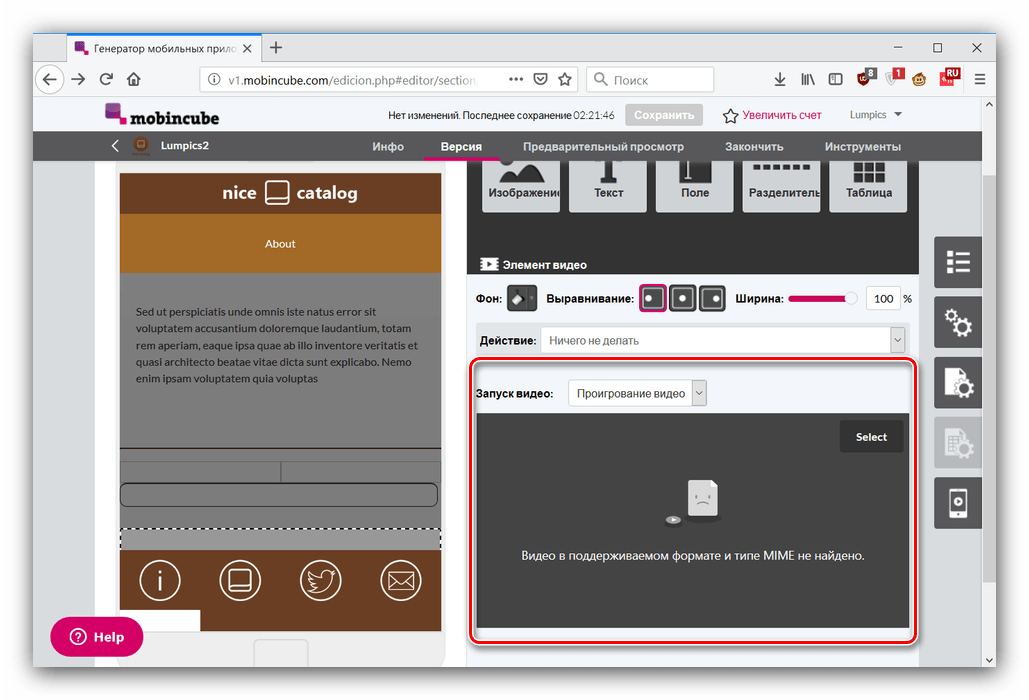Open the Help button

click(x=96, y=636)
